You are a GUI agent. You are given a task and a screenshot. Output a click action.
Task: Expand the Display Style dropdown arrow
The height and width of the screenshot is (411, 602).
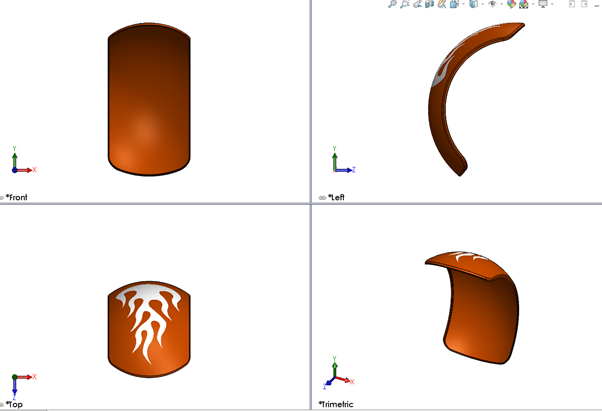coord(482,4)
